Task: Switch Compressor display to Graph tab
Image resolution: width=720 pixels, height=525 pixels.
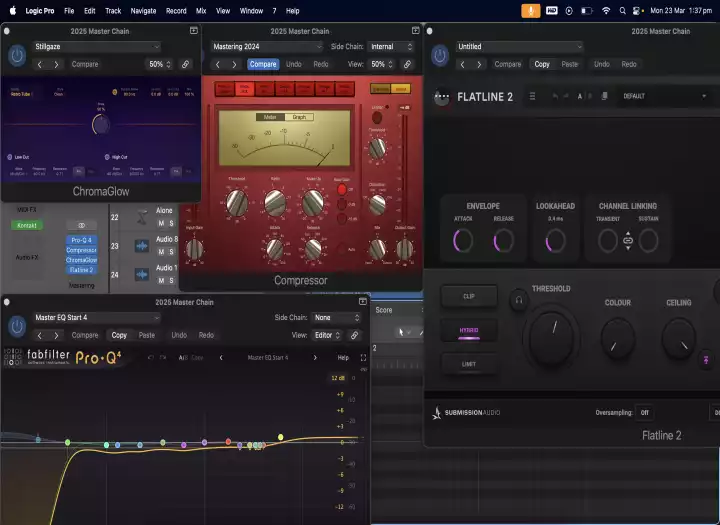Action: coord(297,117)
